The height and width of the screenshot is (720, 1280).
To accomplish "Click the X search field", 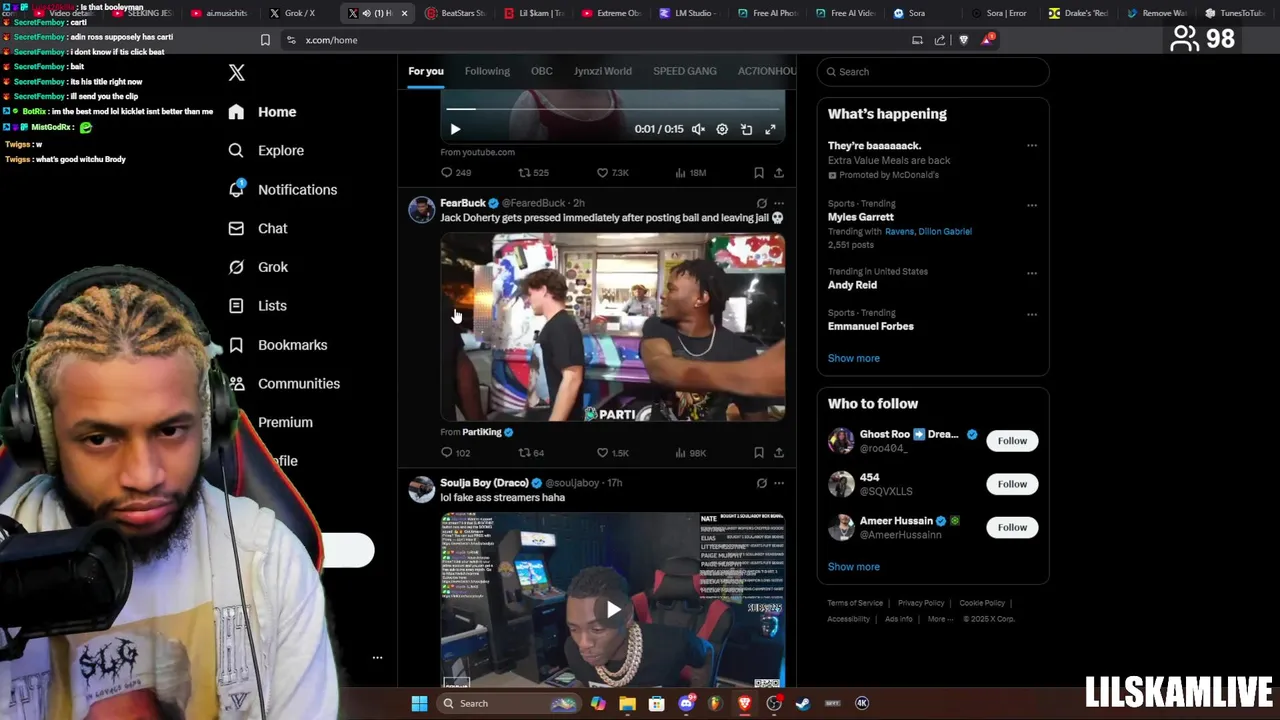I will click(932, 72).
